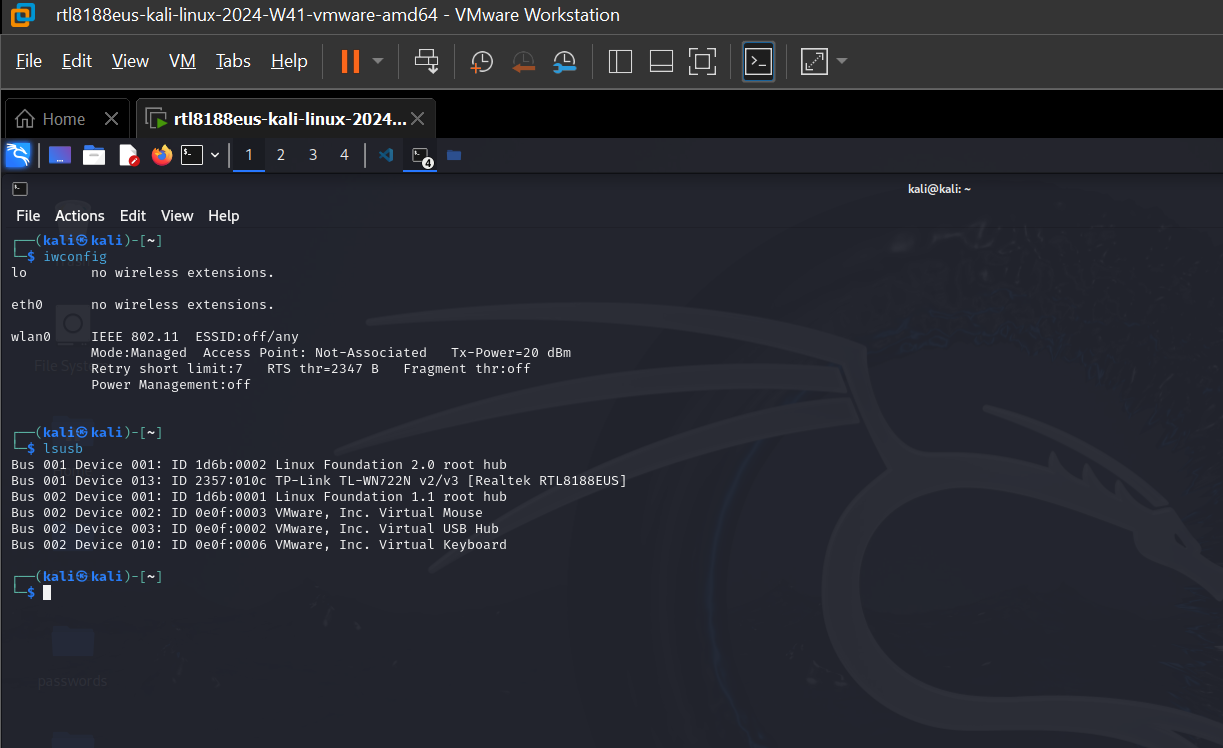The image size is (1223, 748).
Task: Open the snapshot manager
Action: click(565, 61)
